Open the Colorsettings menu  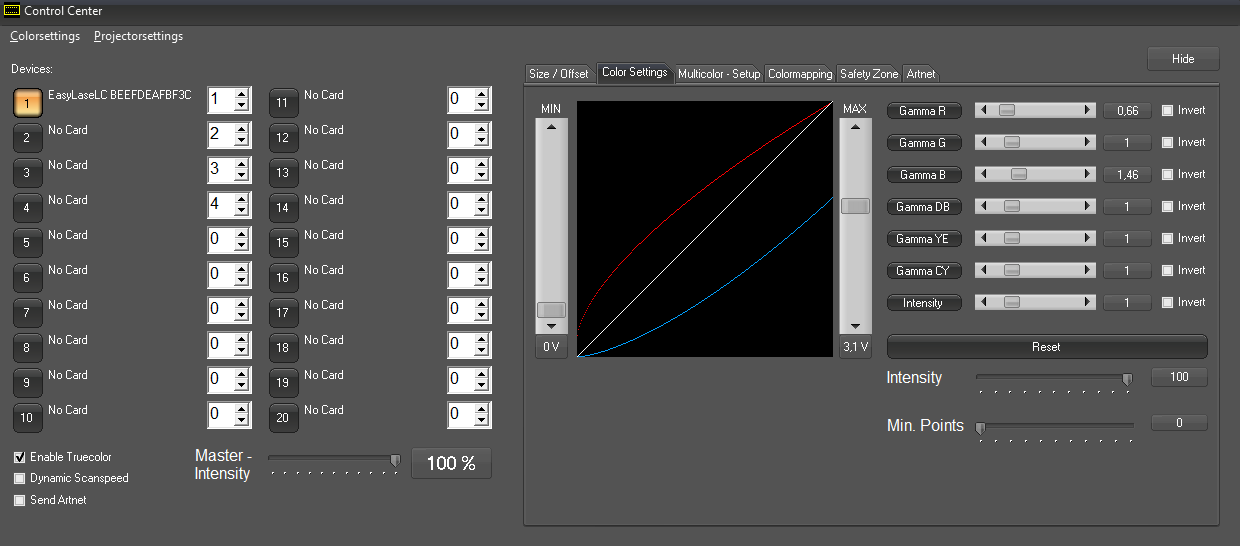(45, 36)
